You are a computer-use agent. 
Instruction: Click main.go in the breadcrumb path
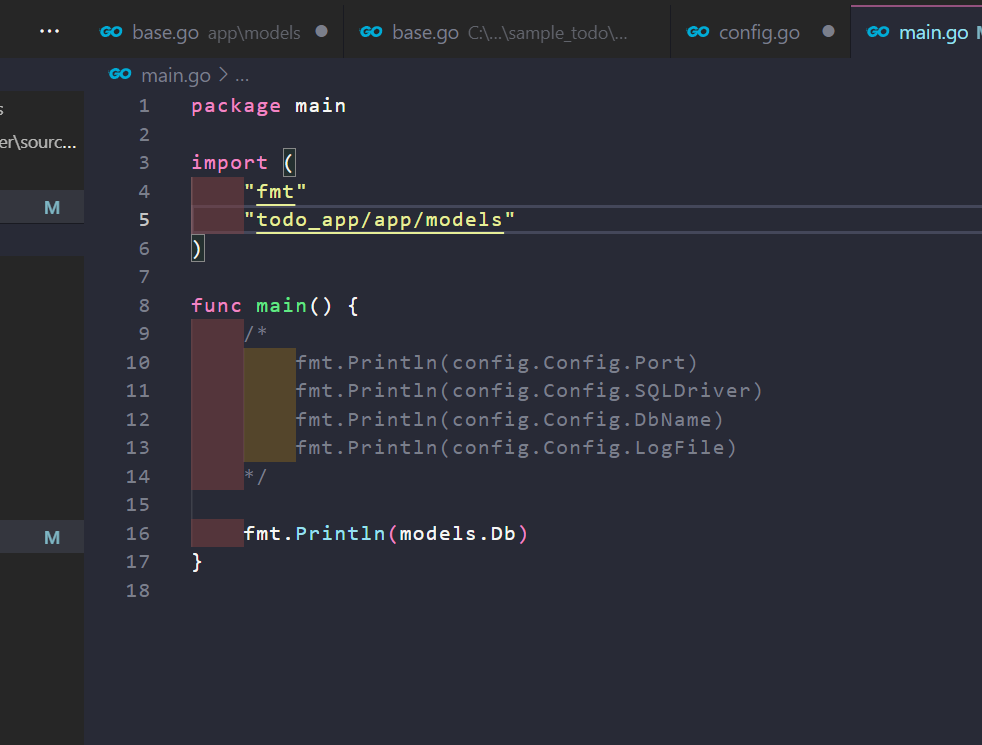[174, 75]
